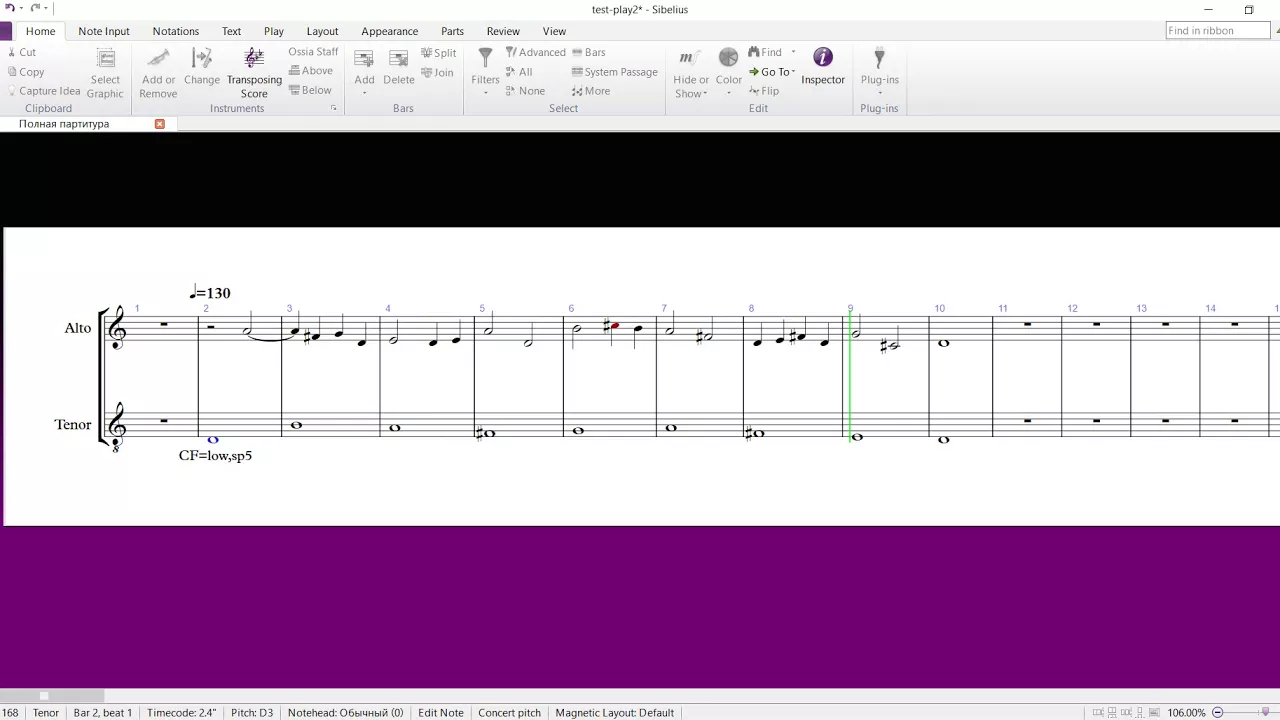This screenshot has height=720, width=1280.
Task: Click the Change instrument icon
Action: [202, 59]
